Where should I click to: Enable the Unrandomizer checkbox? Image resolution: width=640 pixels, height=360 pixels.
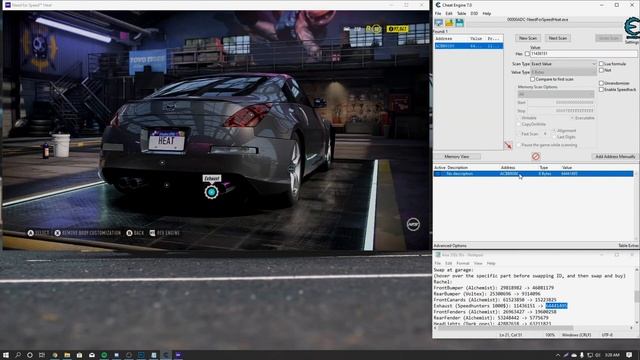point(601,83)
